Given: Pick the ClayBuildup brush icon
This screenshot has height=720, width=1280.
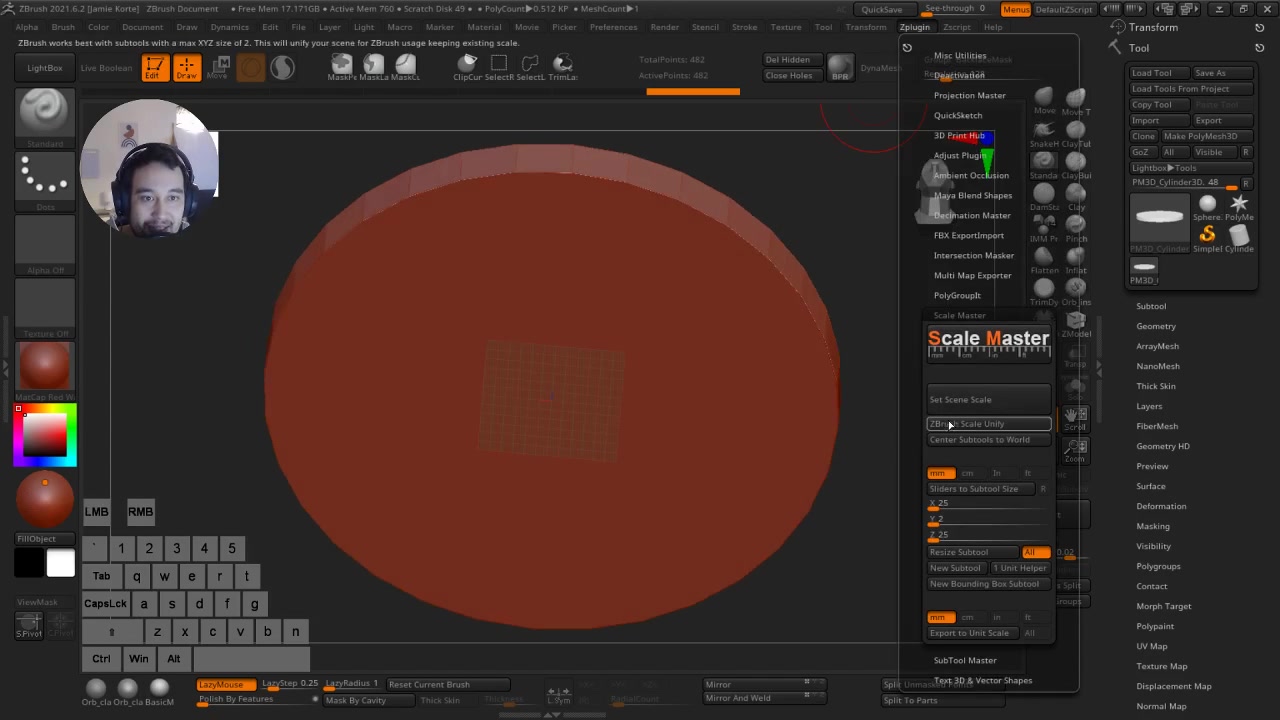Looking at the screenshot, I should (1075, 160).
